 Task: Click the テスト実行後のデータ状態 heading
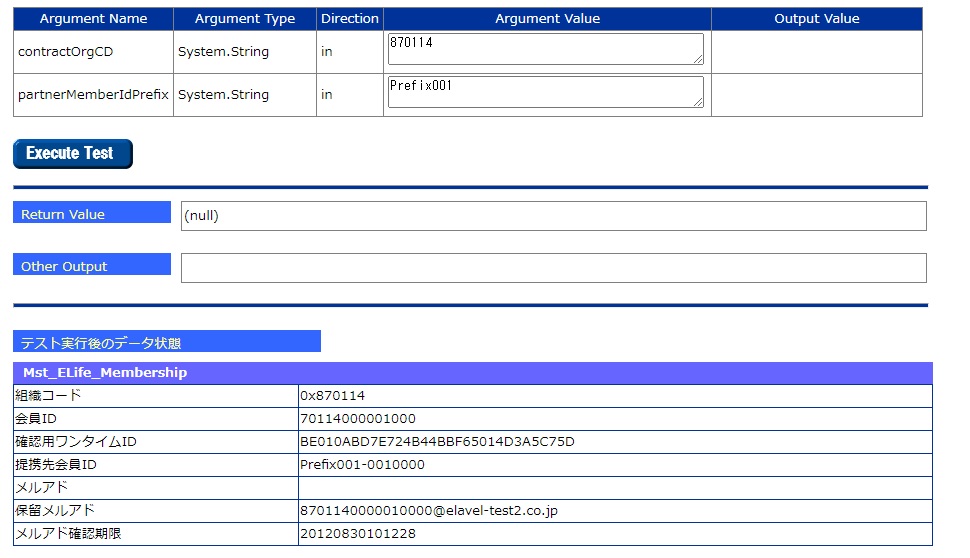pos(167,341)
